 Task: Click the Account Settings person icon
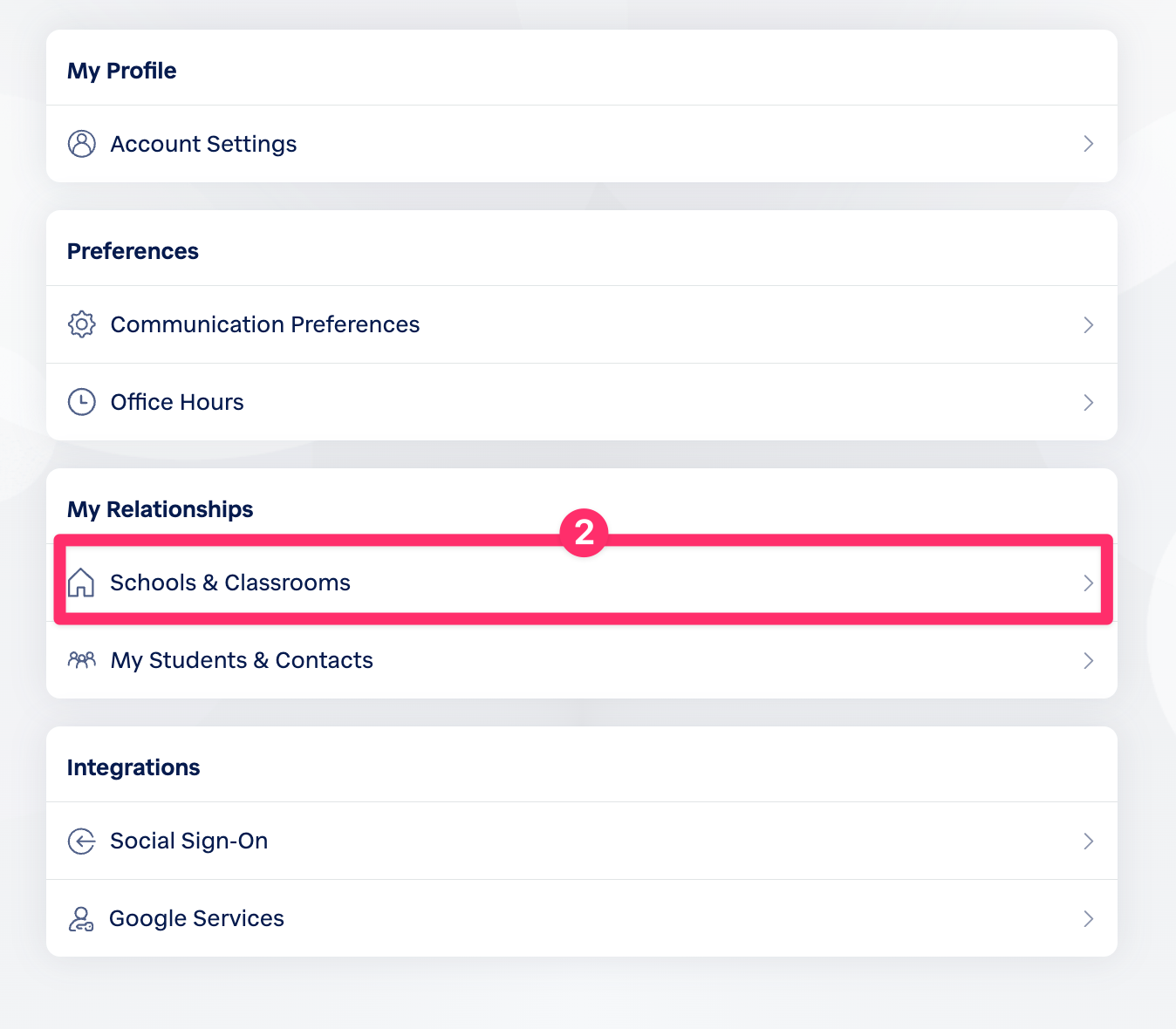(x=82, y=144)
